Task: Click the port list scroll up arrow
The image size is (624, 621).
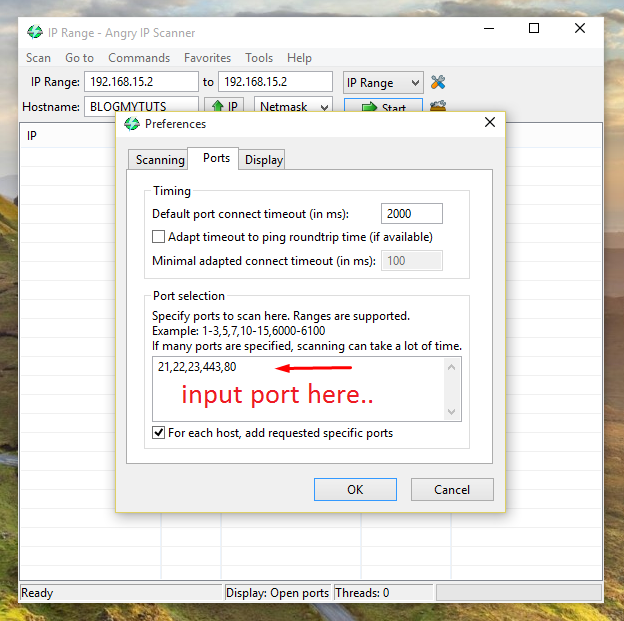Action: point(451,367)
